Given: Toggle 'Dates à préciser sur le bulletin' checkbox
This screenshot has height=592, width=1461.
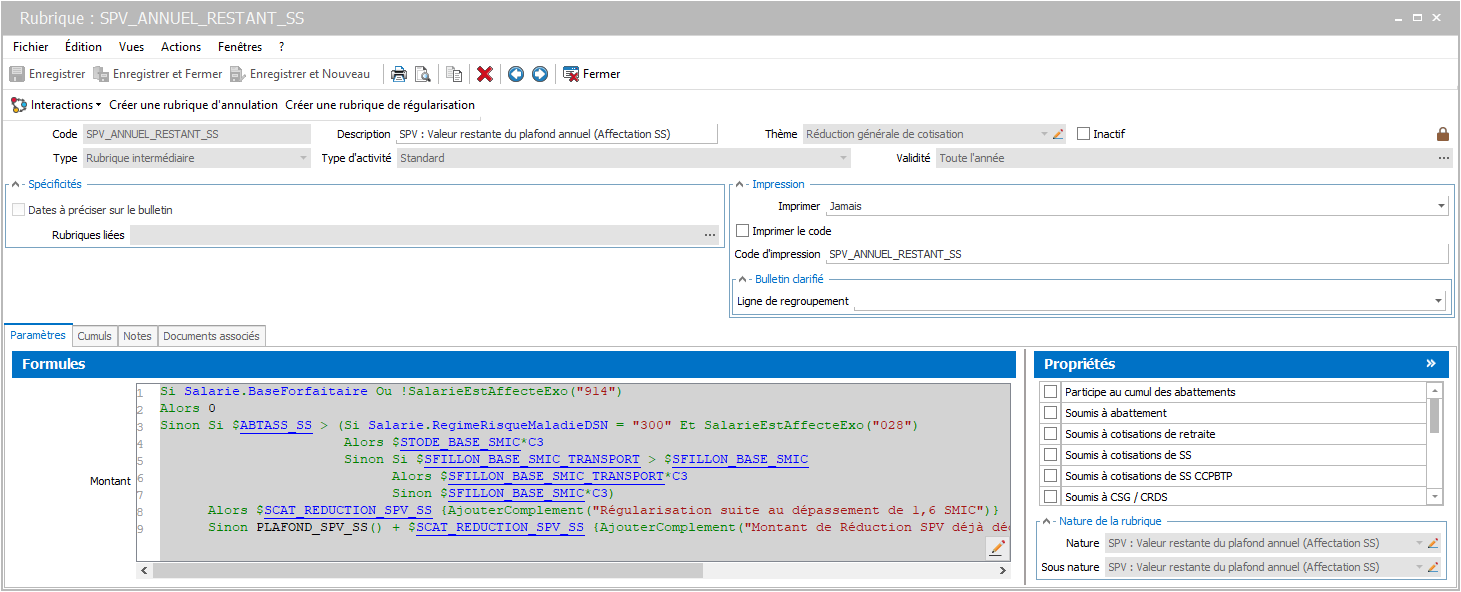Looking at the screenshot, I should coord(18,210).
